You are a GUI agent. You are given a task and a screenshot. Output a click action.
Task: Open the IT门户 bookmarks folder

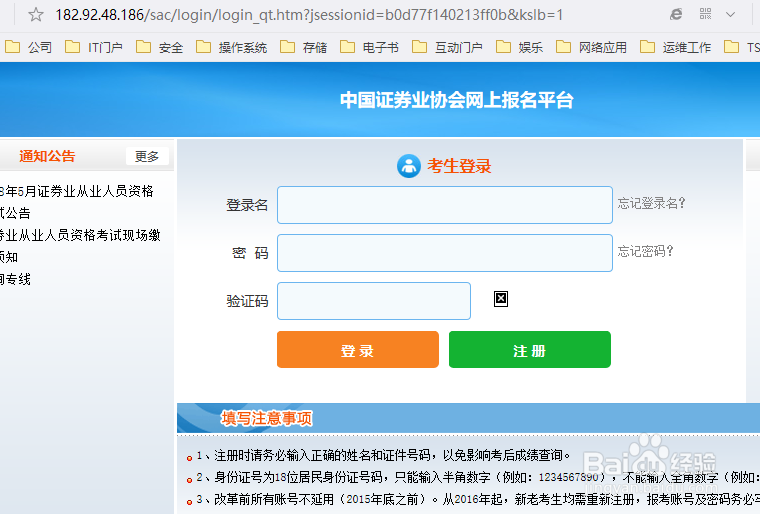(93, 47)
